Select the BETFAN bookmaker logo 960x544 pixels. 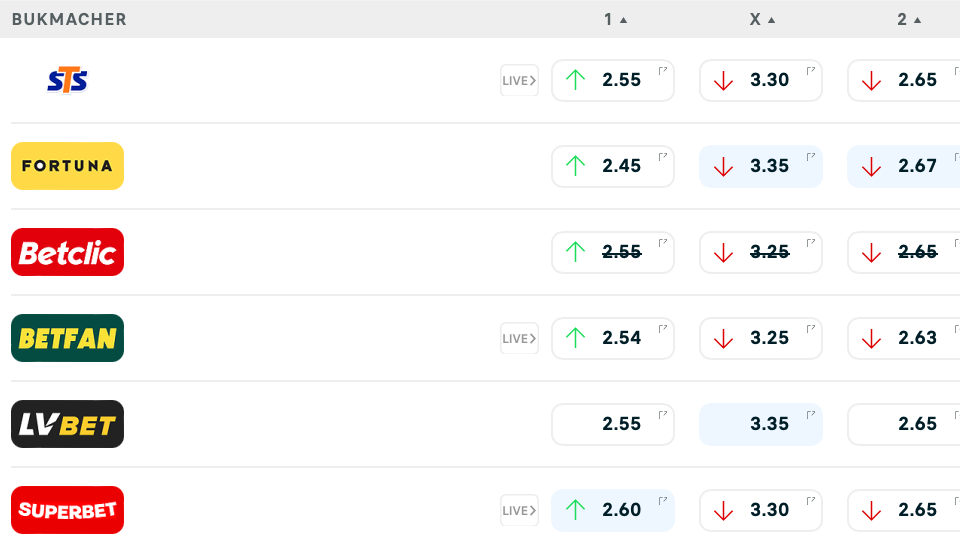click(67, 338)
